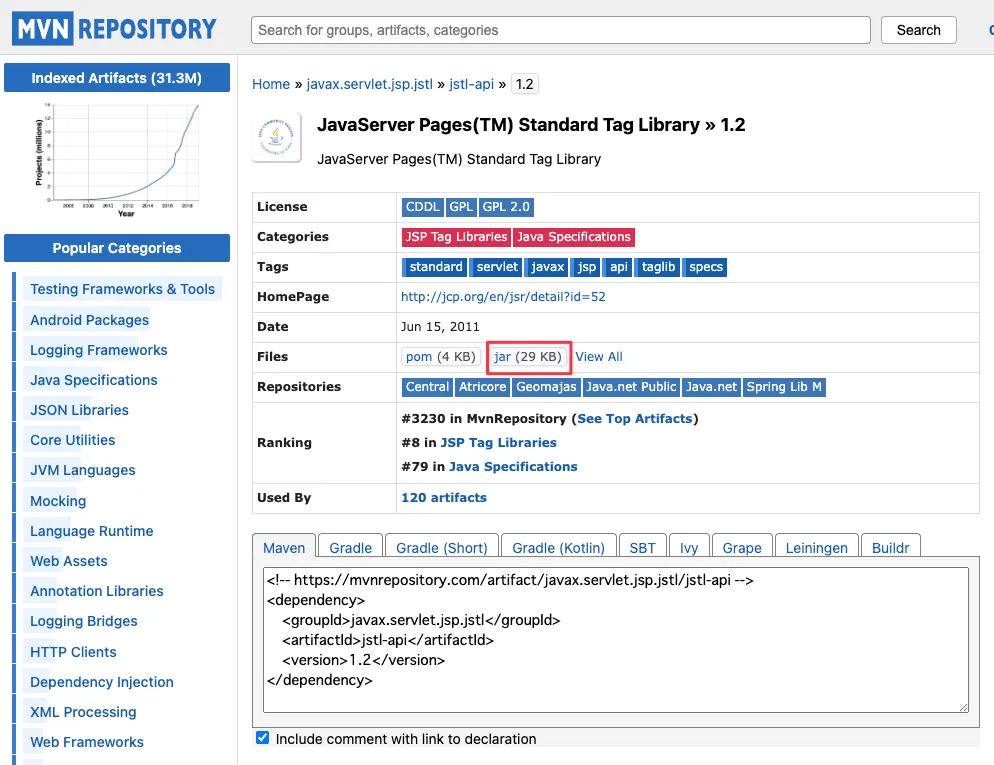This screenshot has height=765, width=994.
Task: Open JVM Languages category
Action: [82, 470]
